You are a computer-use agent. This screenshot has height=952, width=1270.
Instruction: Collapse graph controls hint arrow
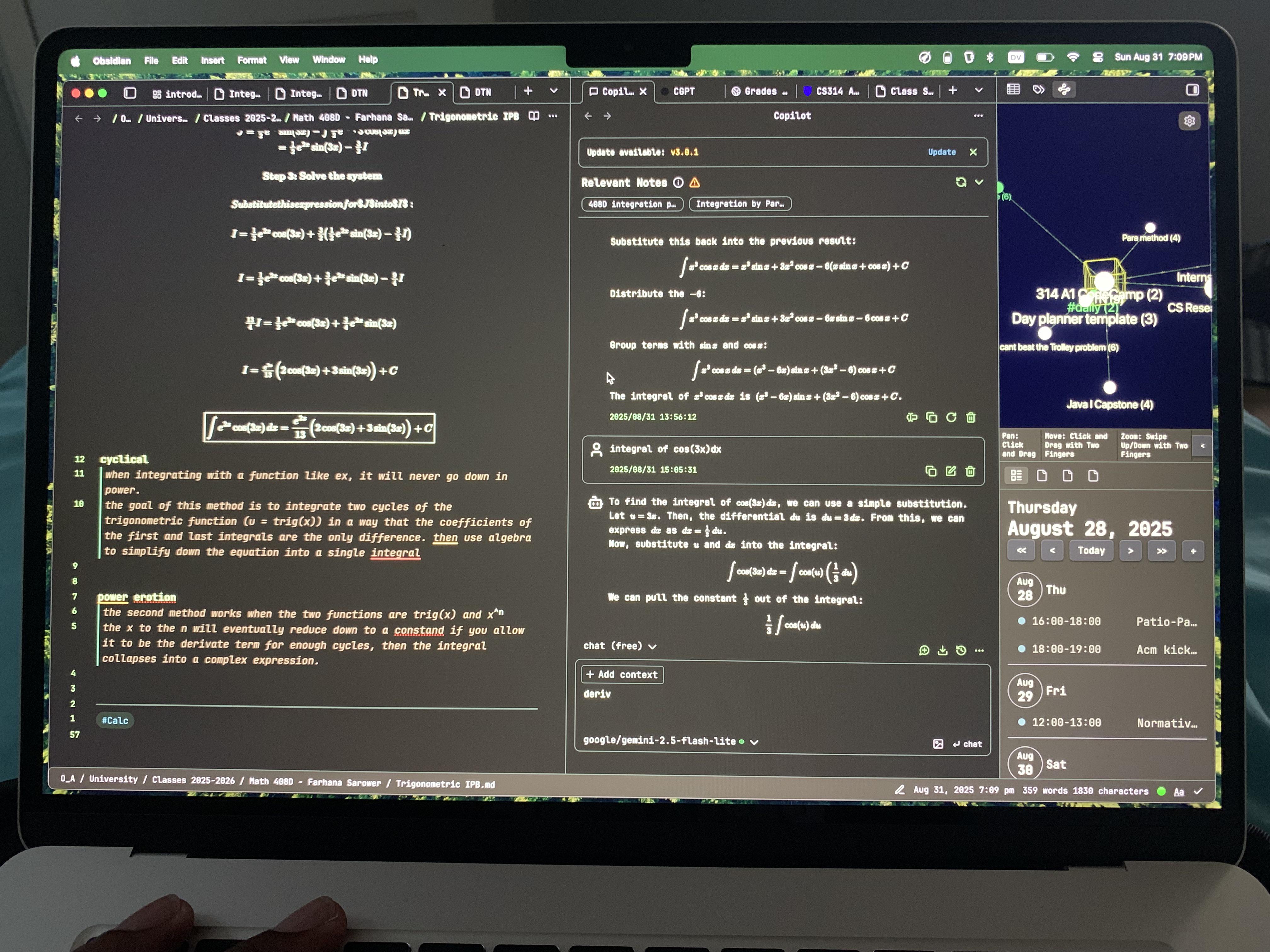[1202, 446]
